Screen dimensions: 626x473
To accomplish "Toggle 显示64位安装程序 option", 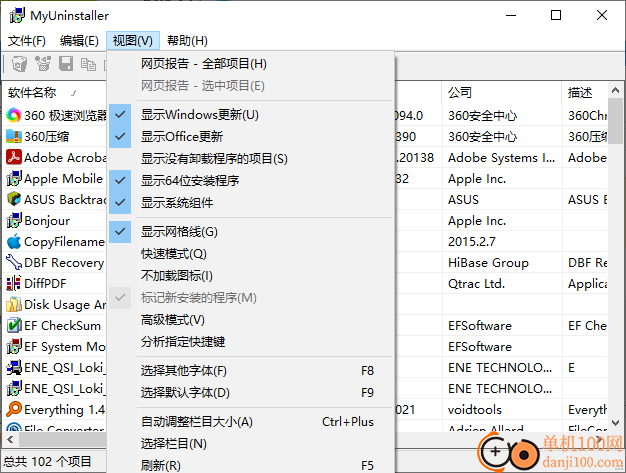I will [251, 180].
